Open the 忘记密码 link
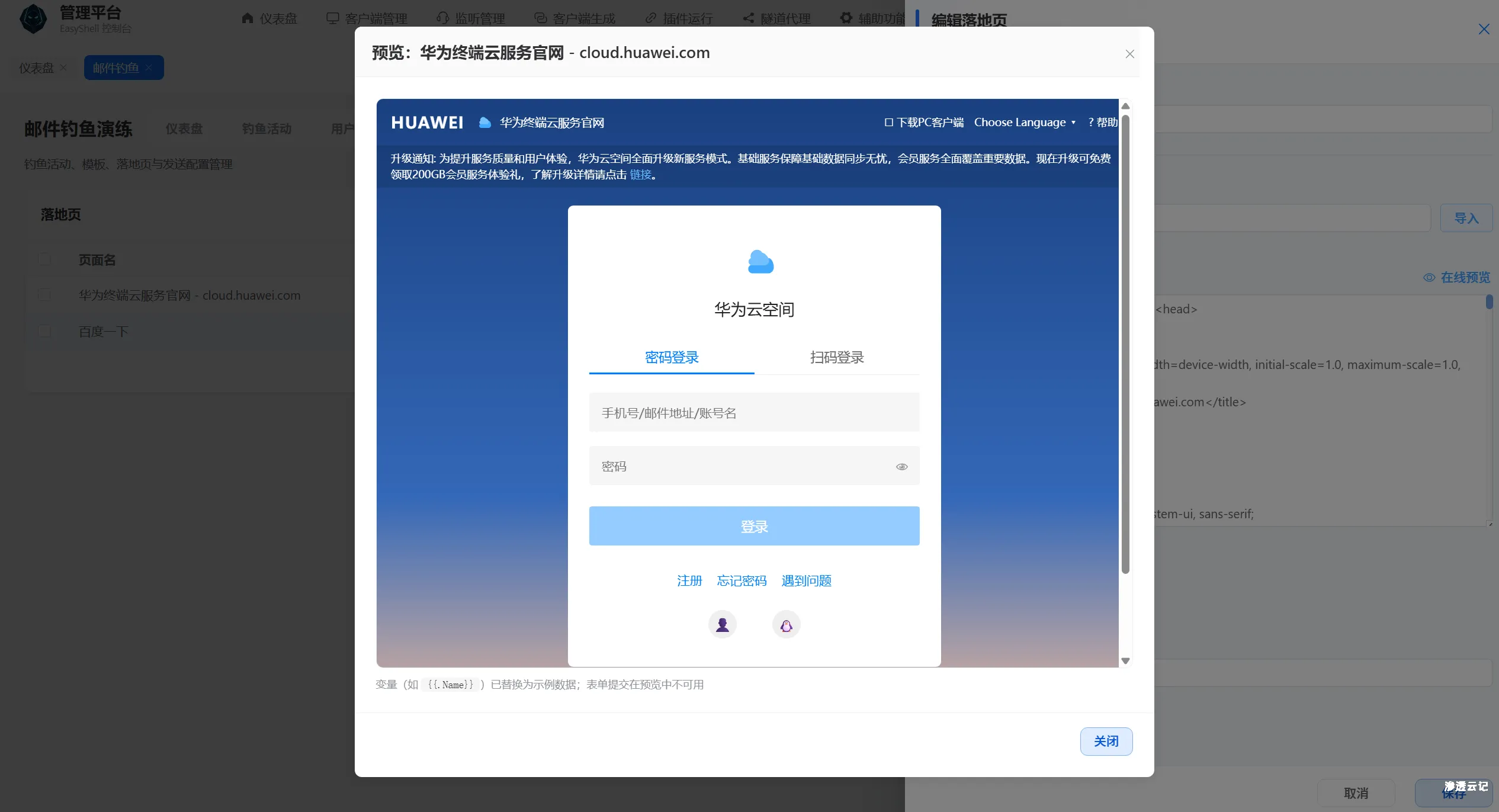 (742, 580)
